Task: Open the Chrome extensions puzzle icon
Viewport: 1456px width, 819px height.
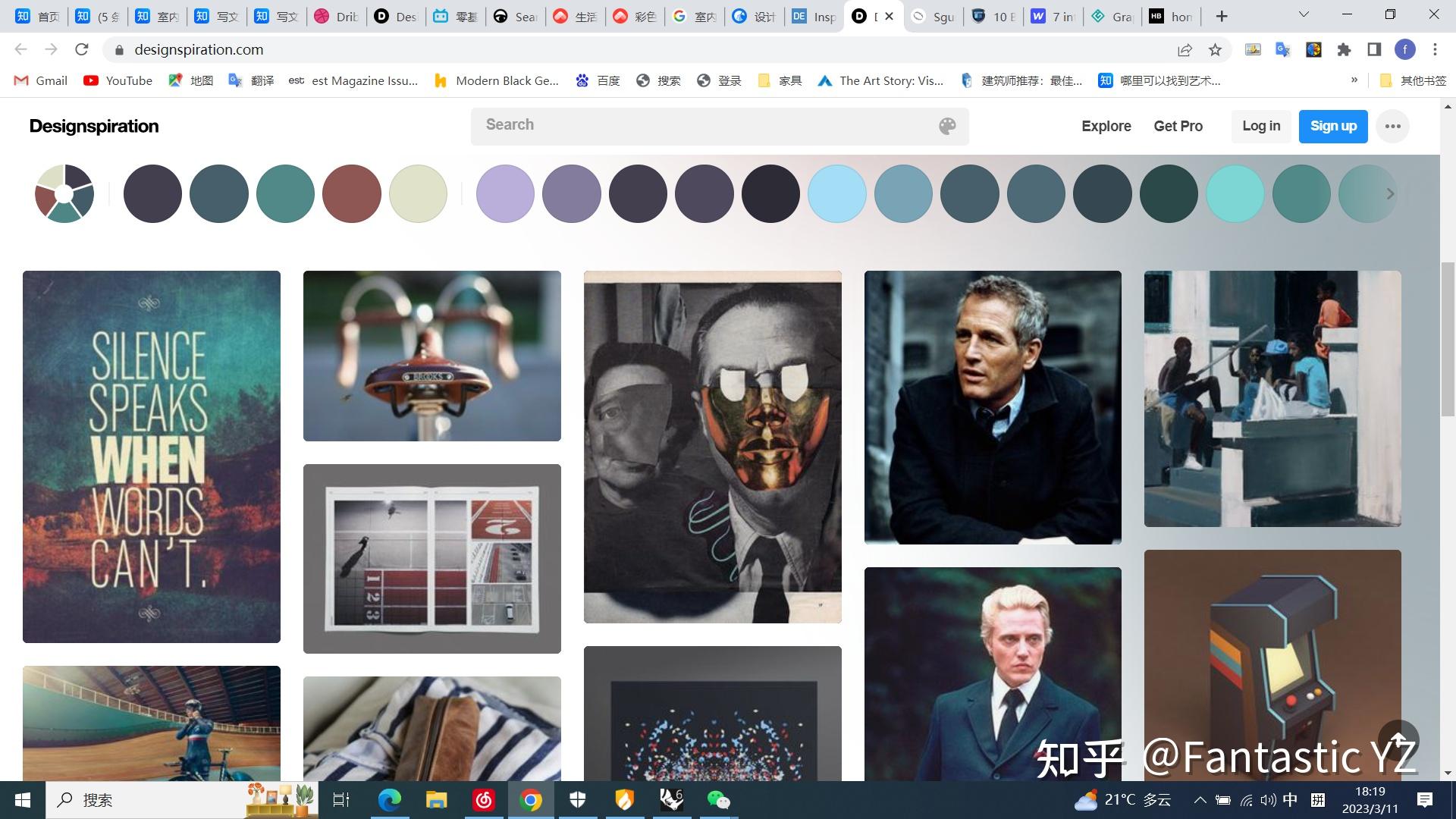Action: [1344, 49]
